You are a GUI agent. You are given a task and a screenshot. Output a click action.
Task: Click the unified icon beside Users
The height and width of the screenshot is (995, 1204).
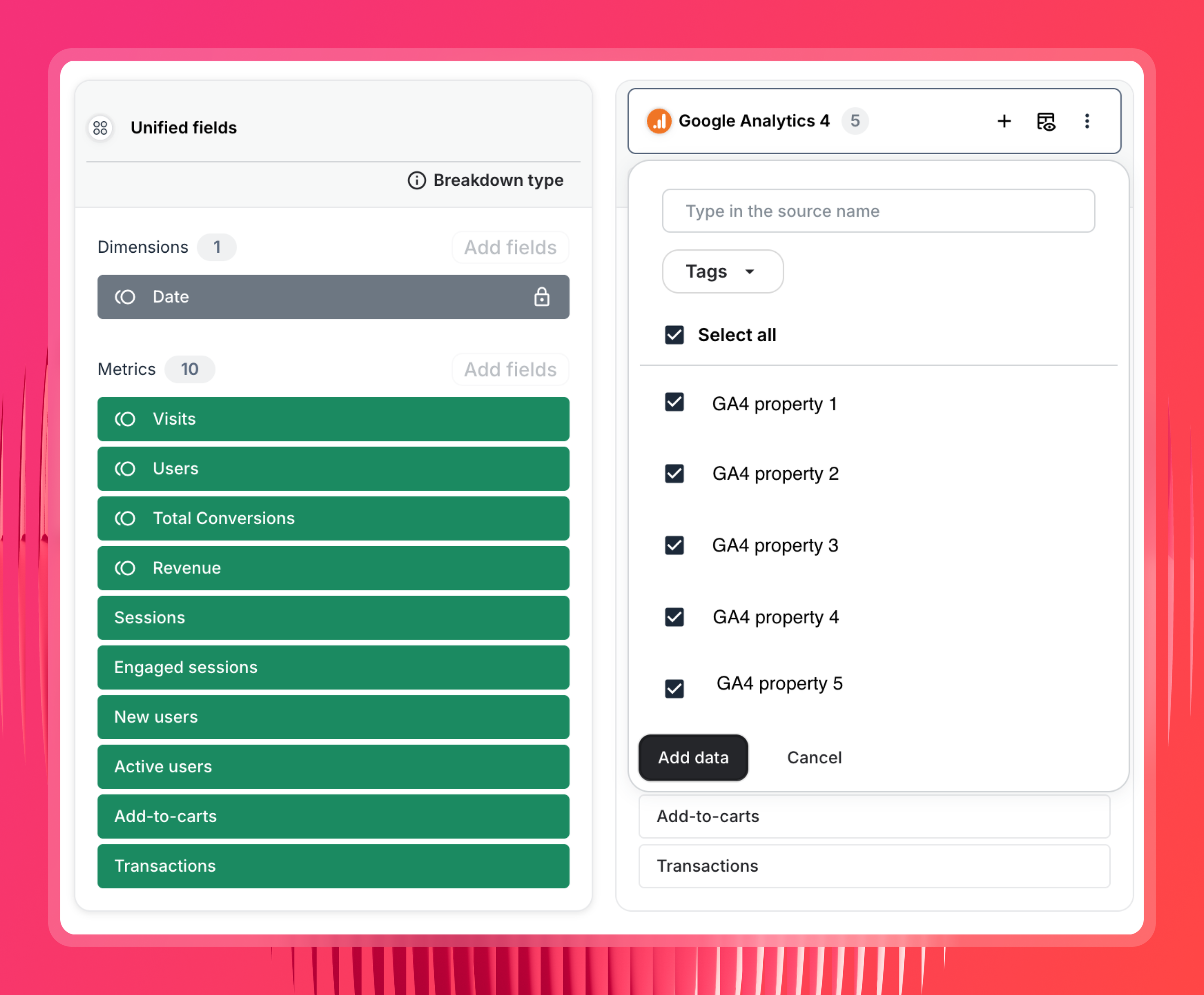[125, 469]
